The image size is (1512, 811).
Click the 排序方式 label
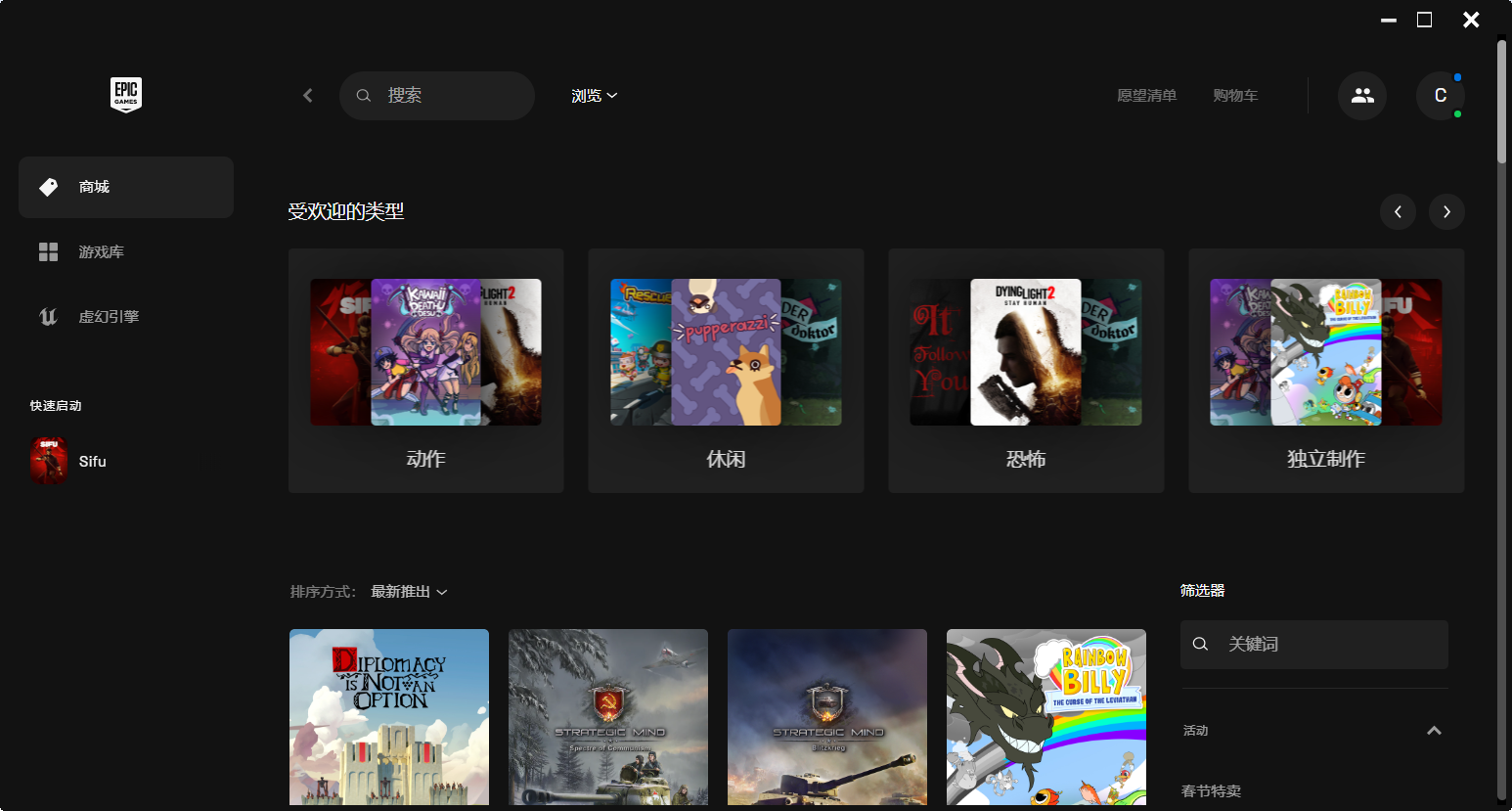[x=323, y=592]
